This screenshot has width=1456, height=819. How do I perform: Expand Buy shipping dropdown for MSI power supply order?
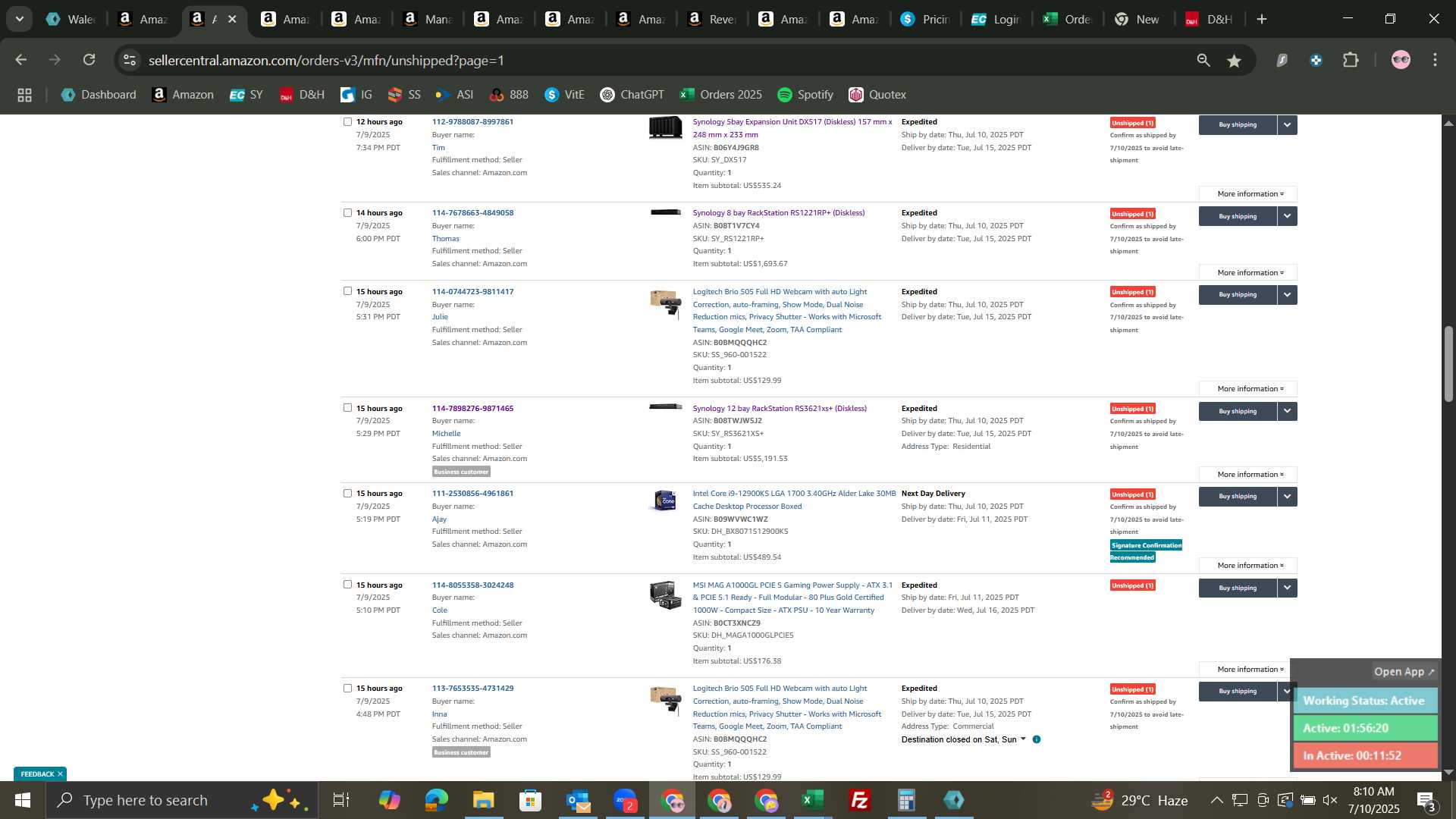pos(1287,588)
